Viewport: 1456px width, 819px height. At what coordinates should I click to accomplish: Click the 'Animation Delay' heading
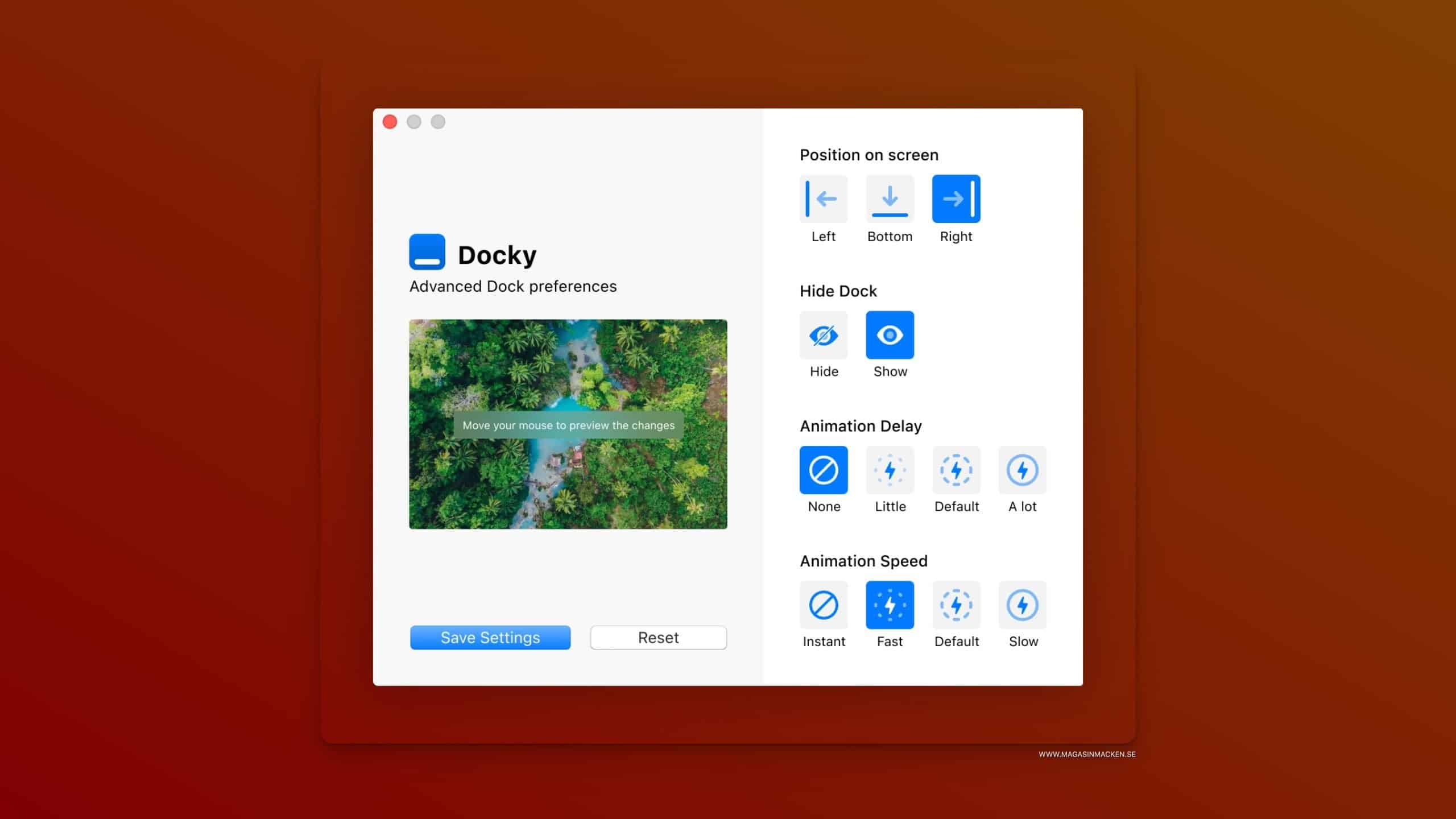(861, 426)
